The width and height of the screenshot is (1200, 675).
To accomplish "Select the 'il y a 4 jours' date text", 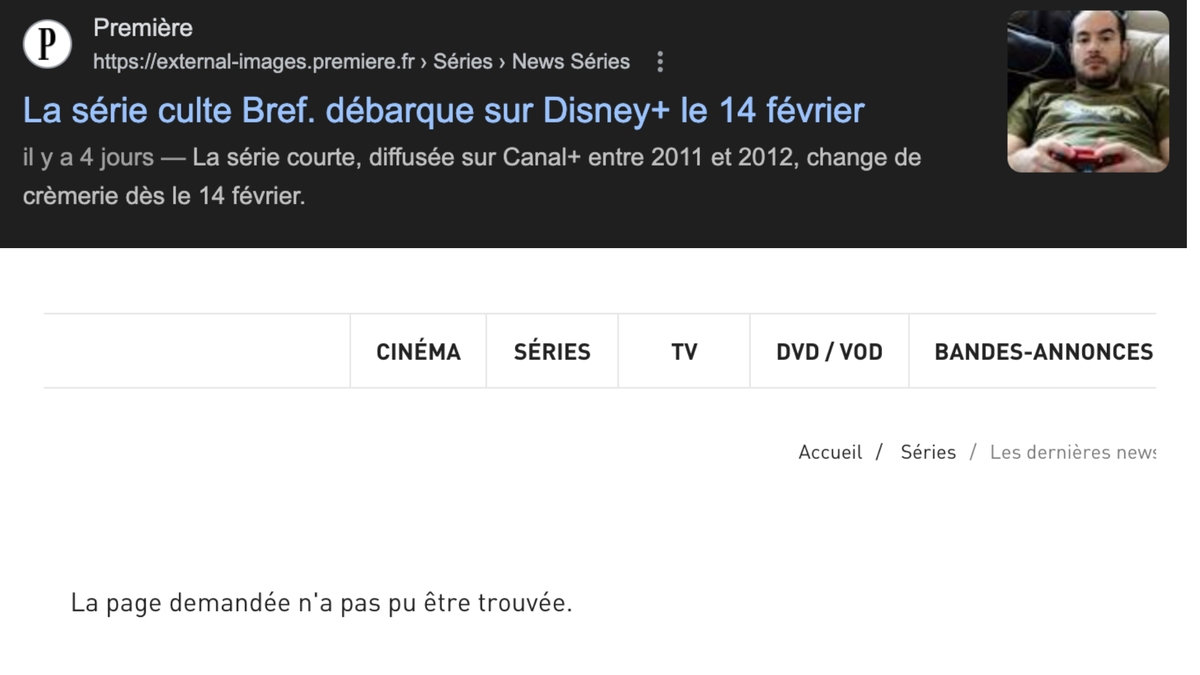I will [88, 158].
